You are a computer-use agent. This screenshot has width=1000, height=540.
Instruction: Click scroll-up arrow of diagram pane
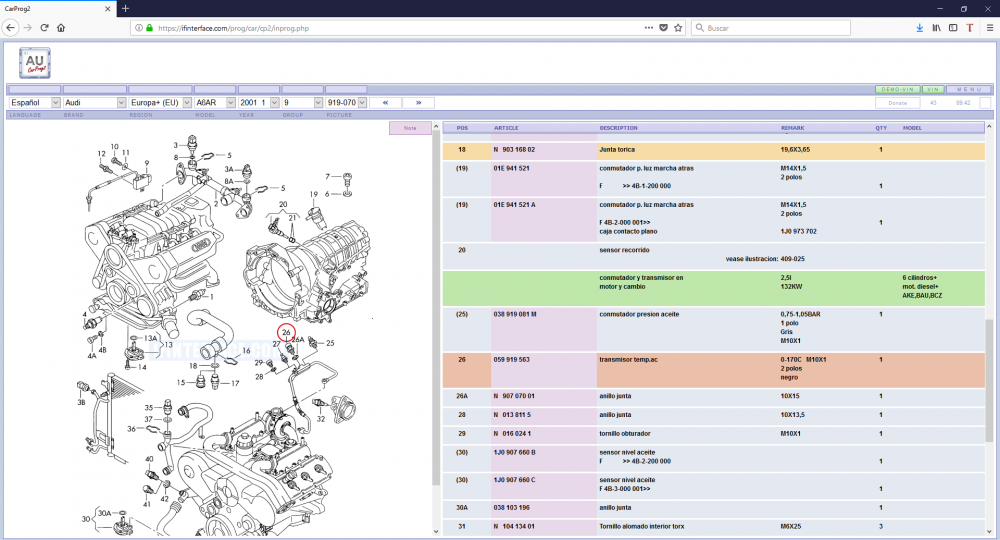coord(436,126)
